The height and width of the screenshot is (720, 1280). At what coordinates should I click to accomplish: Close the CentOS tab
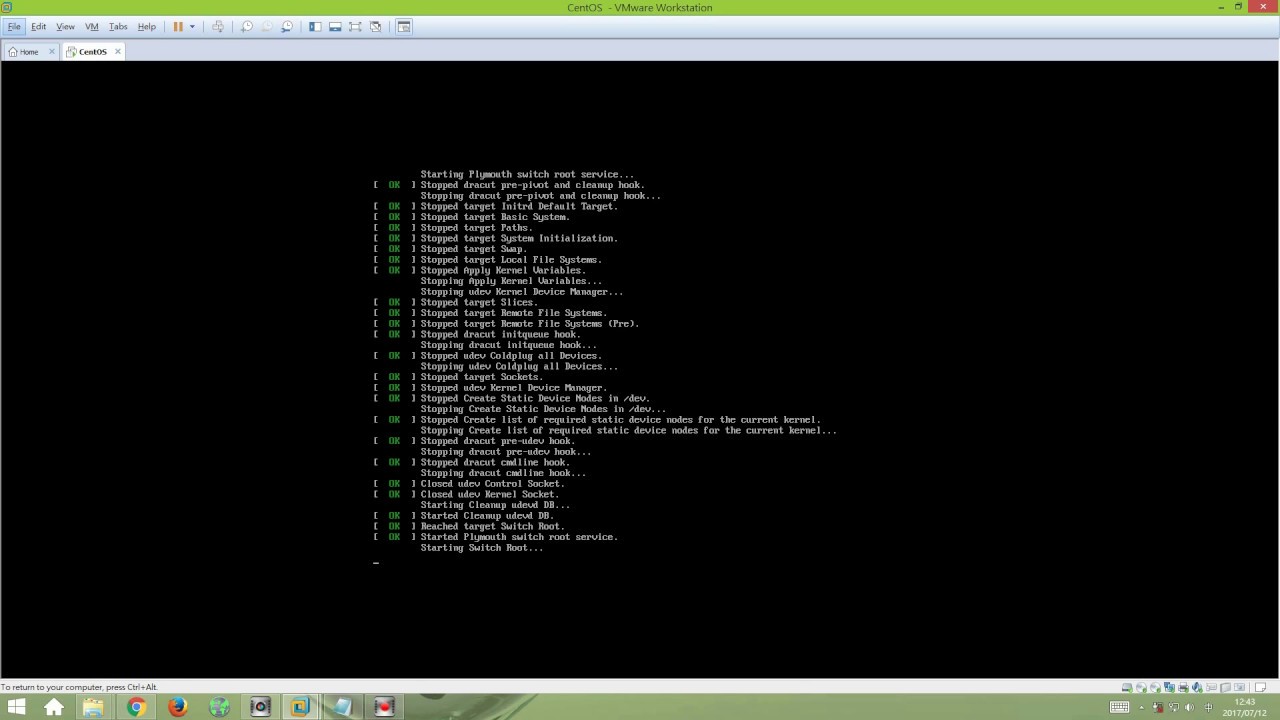[x=117, y=52]
